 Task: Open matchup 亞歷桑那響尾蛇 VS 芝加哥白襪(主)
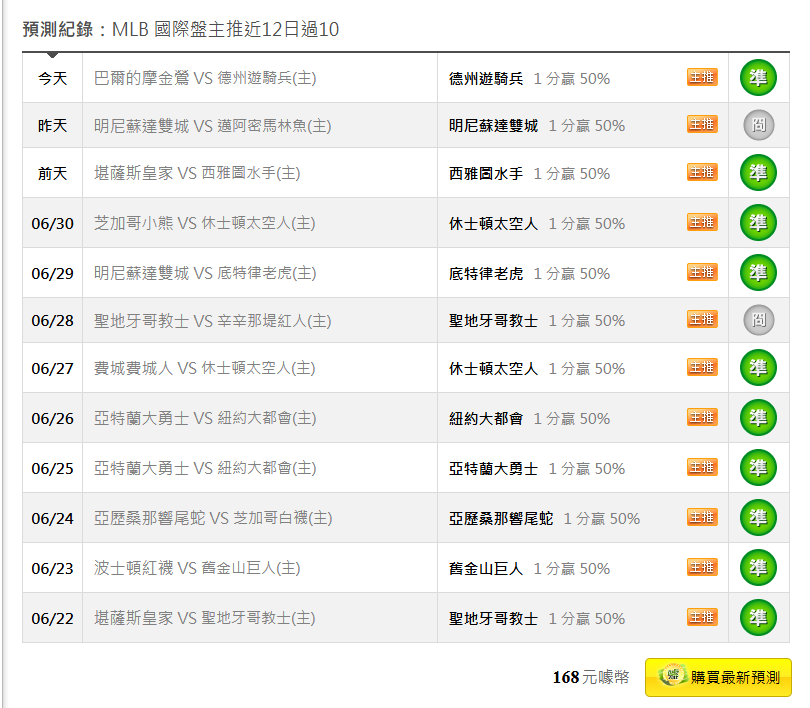(x=213, y=518)
